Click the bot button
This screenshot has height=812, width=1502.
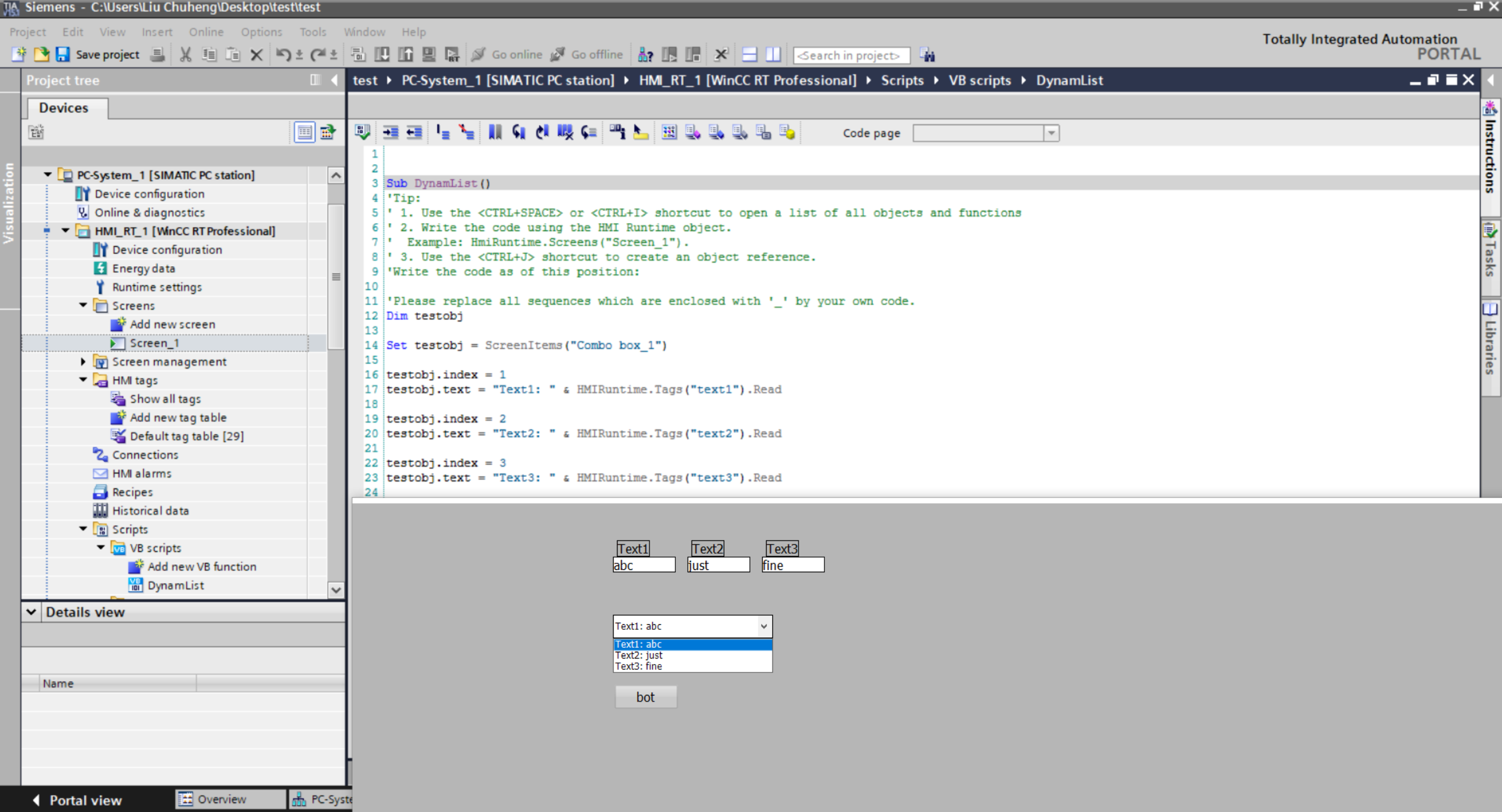coord(646,697)
